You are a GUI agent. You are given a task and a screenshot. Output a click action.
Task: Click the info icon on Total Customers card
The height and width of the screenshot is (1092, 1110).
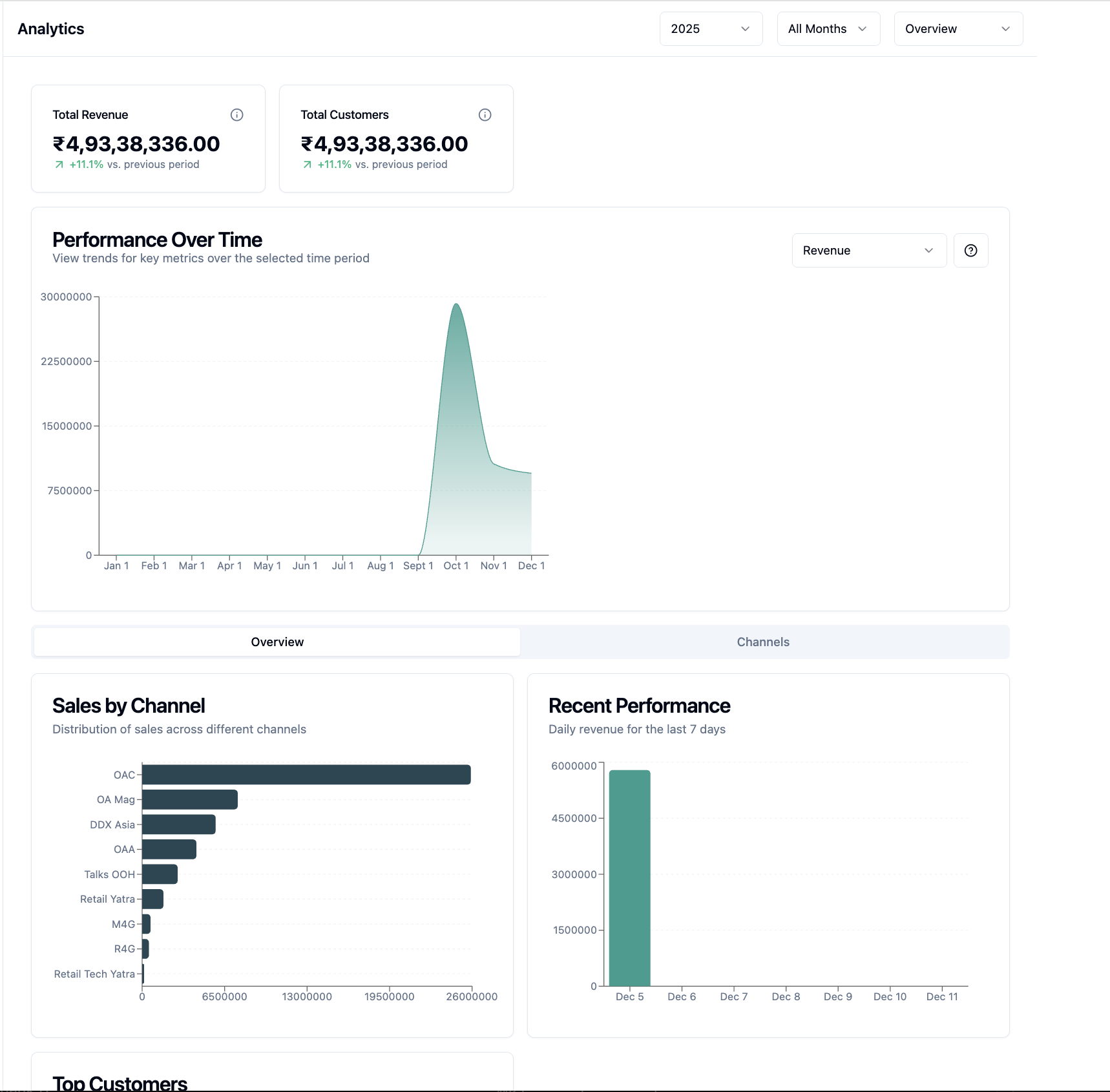[x=485, y=114]
